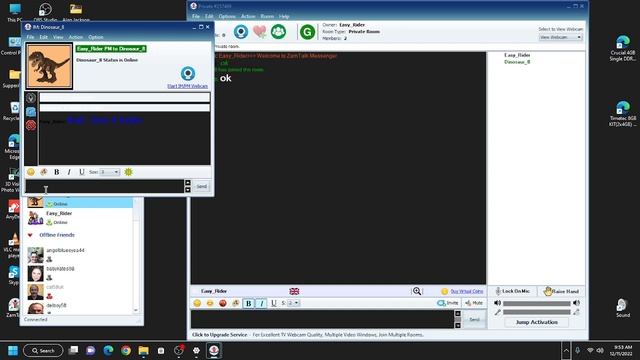Click Send in the IM window

(202, 186)
